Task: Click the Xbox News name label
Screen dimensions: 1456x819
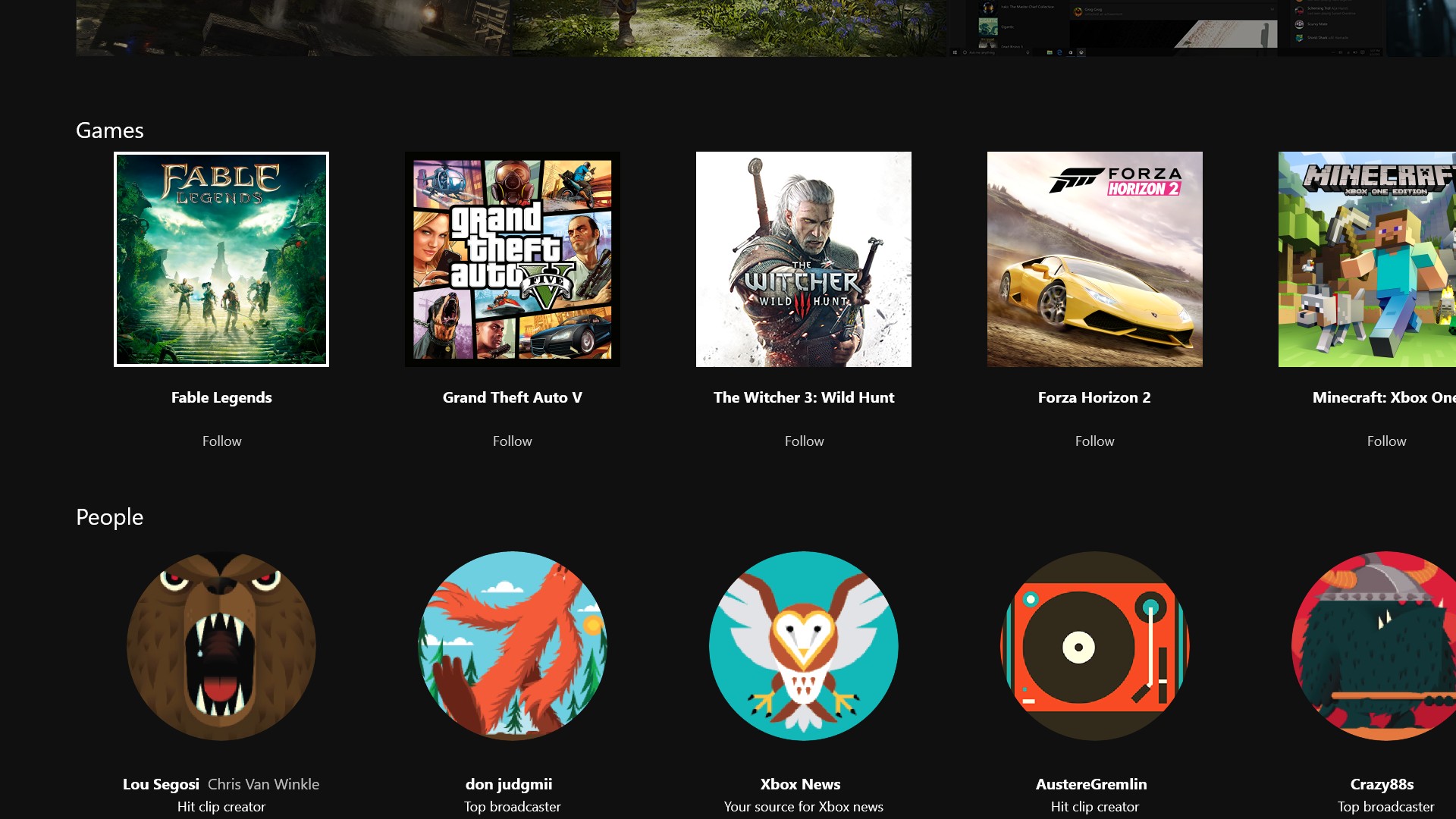Action: [x=801, y=784]
